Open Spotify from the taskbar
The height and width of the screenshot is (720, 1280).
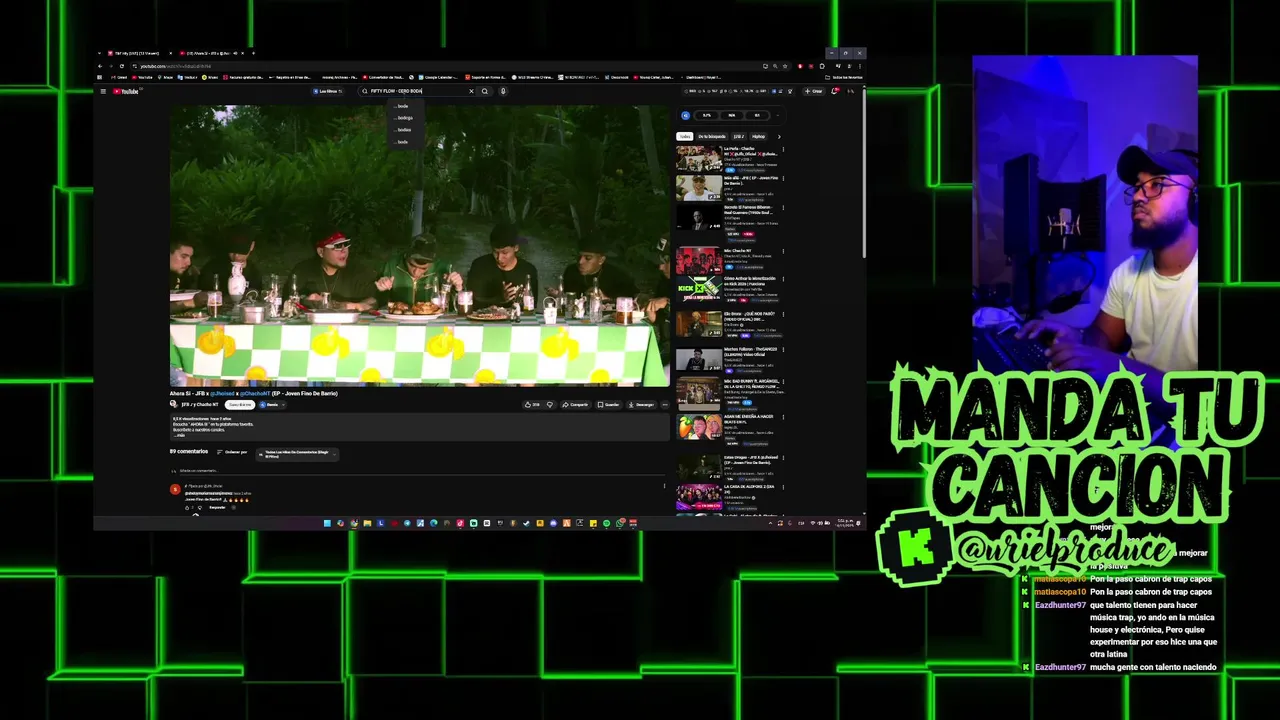point(607,523)
